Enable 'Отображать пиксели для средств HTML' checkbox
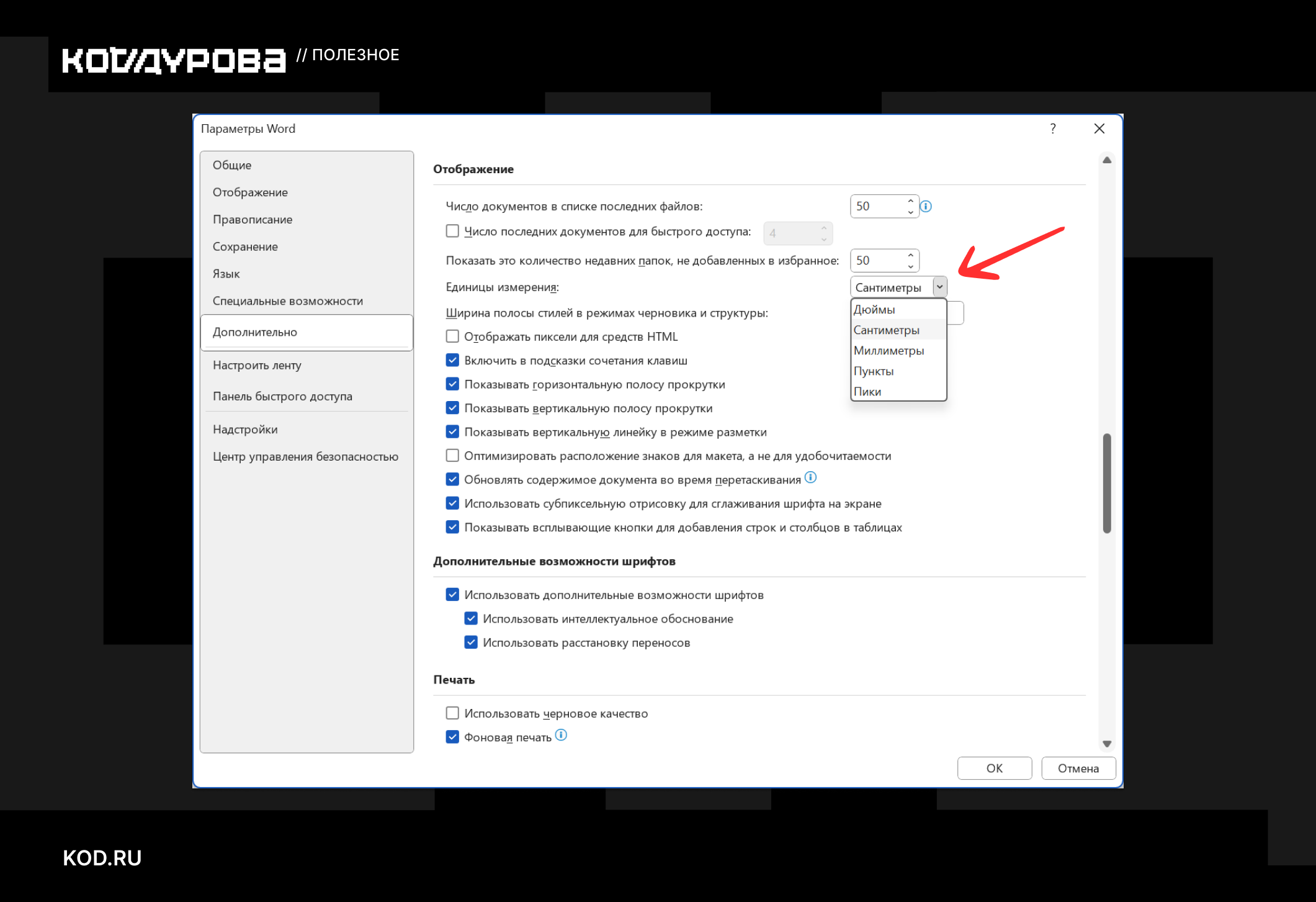This screenshot has width=1316, height=902. click(x=452, y=336)
